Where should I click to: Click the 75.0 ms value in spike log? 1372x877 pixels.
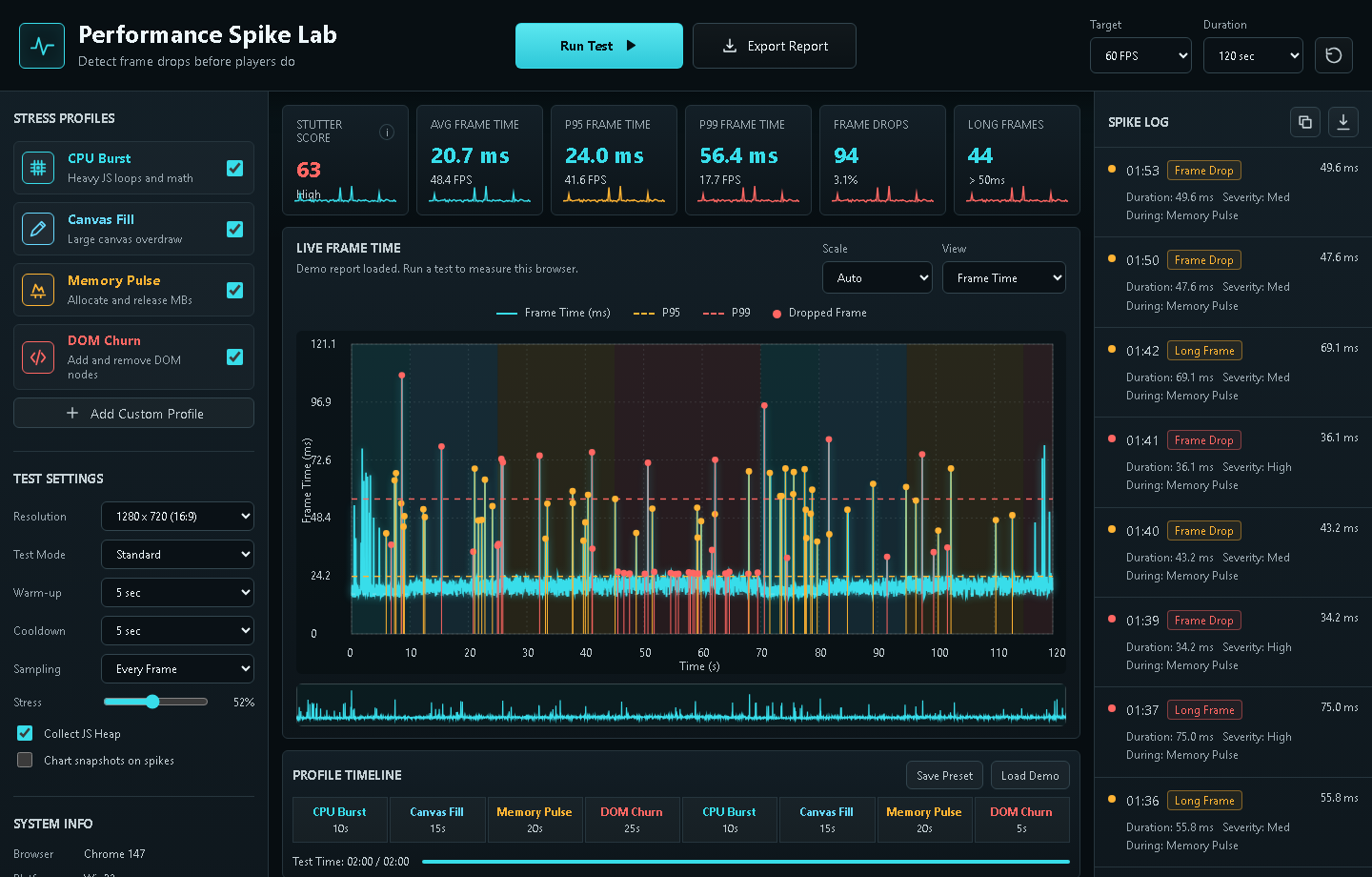1339,707
